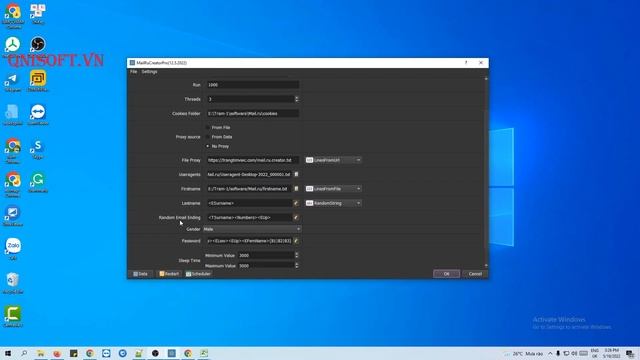Click the OBS icon in the taskbar
Viewport: 640px width, 360px height.
[x=155, y=353]
